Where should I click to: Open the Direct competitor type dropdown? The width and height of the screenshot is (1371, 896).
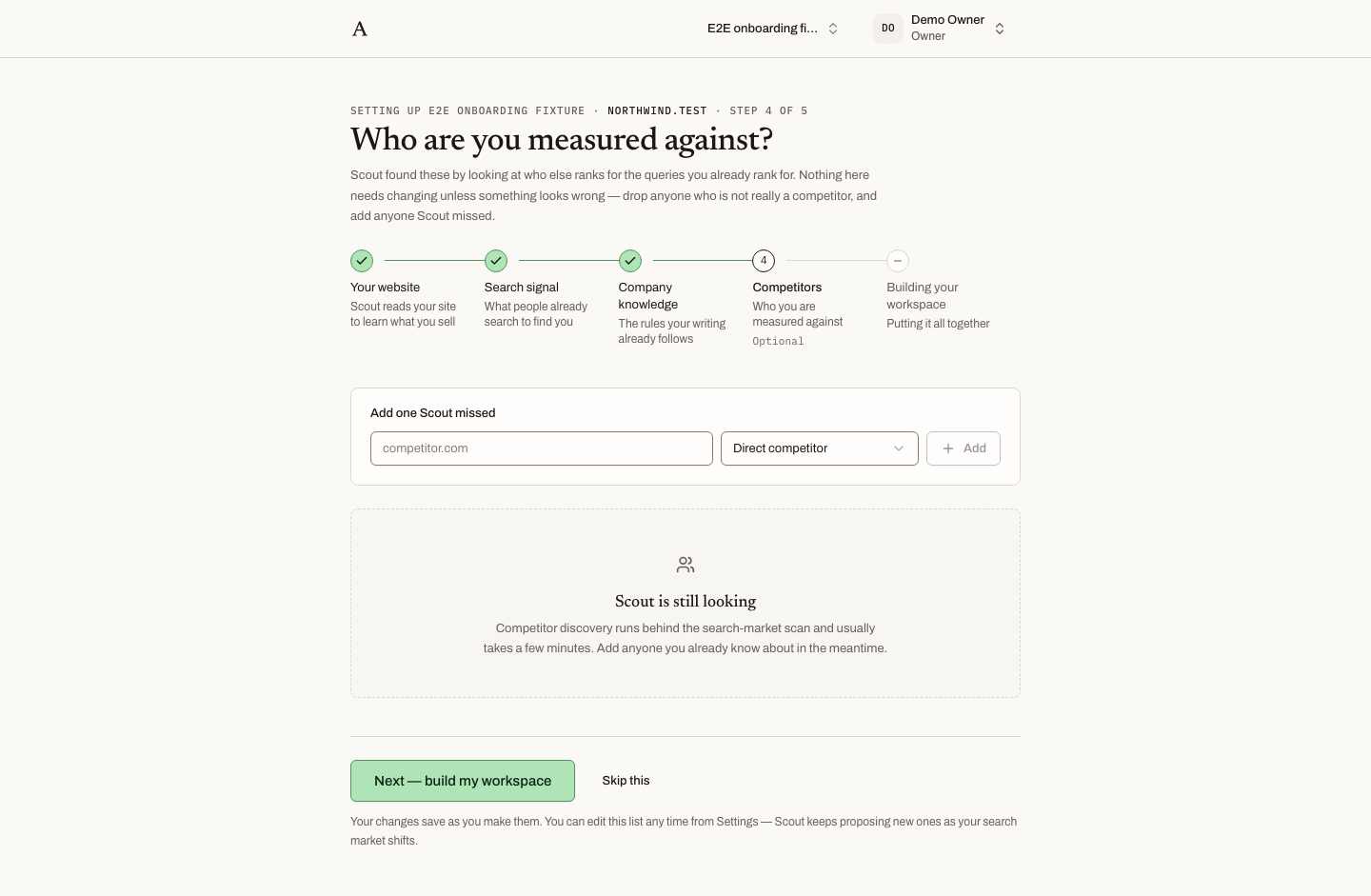(820, 448)
